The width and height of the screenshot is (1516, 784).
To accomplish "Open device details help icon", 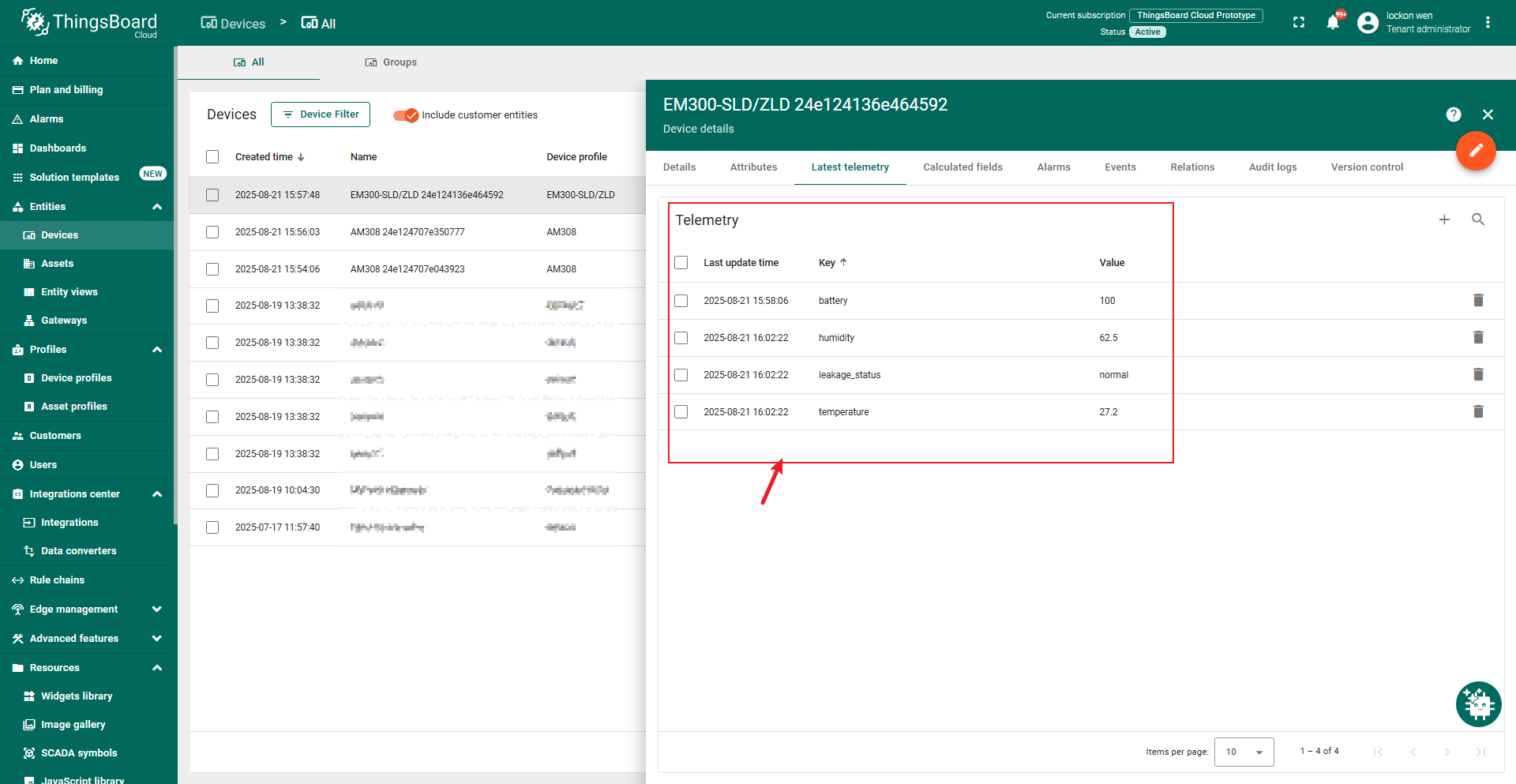I will (x=1454, y=114).
